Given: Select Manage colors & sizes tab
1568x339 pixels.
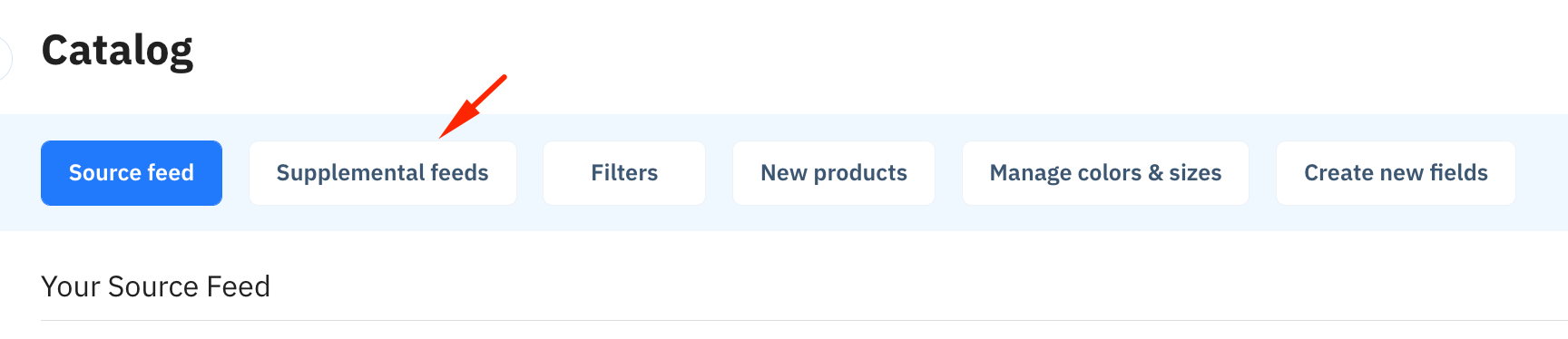Looking at the screenshot, I should point(1105,173).
